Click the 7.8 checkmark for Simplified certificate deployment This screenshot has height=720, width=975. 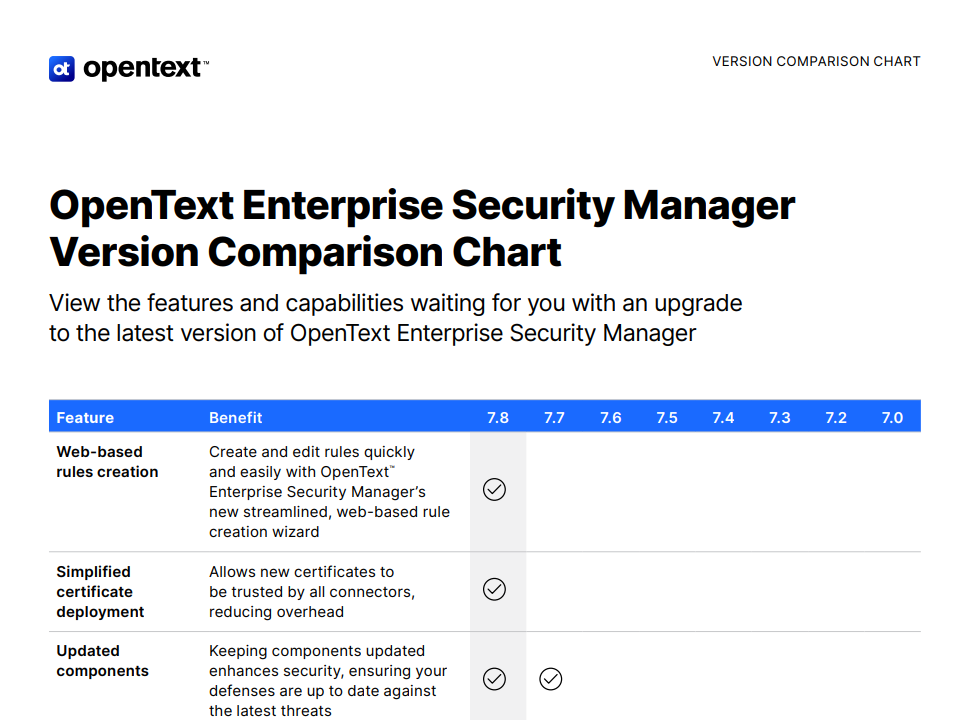tap(494, 589)
